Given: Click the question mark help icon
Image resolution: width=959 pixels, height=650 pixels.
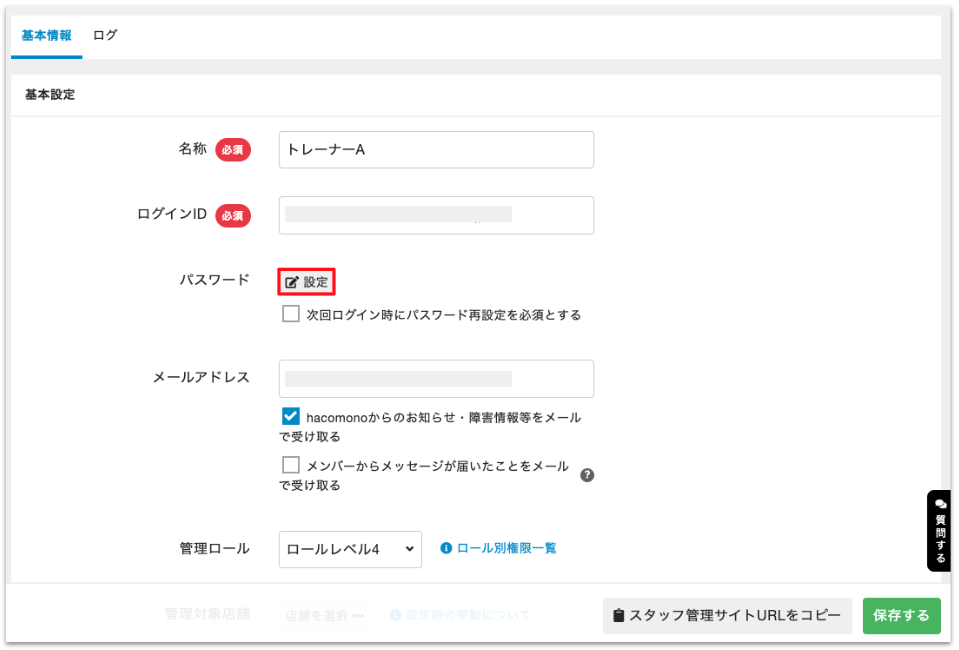Looking at the screenshot, I should click(x=587, y=475).
